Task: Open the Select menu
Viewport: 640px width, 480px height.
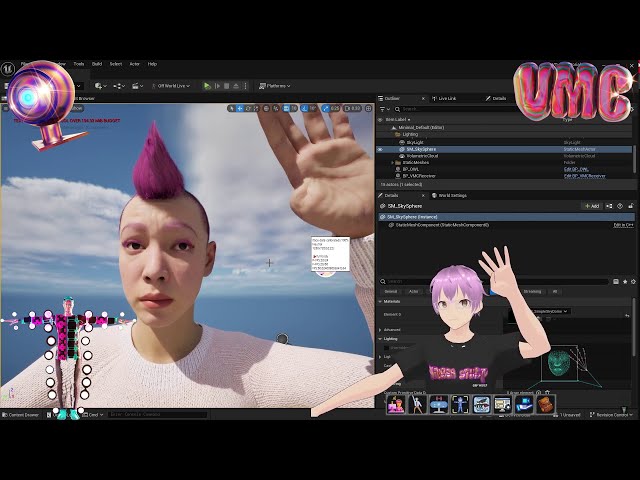Action: click(x=116, y=64)
